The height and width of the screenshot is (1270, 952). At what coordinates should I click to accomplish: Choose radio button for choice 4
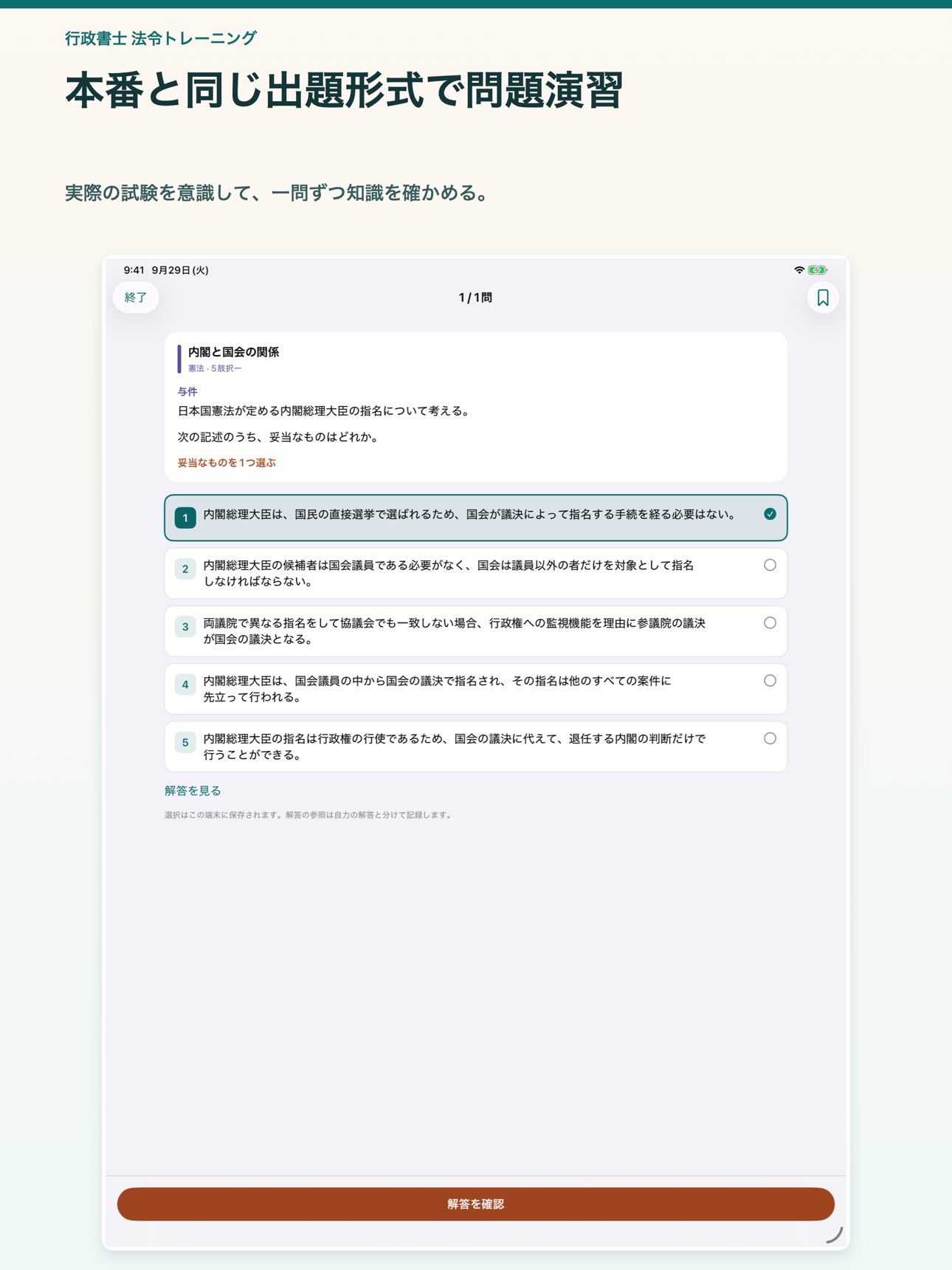coord(770,681)
